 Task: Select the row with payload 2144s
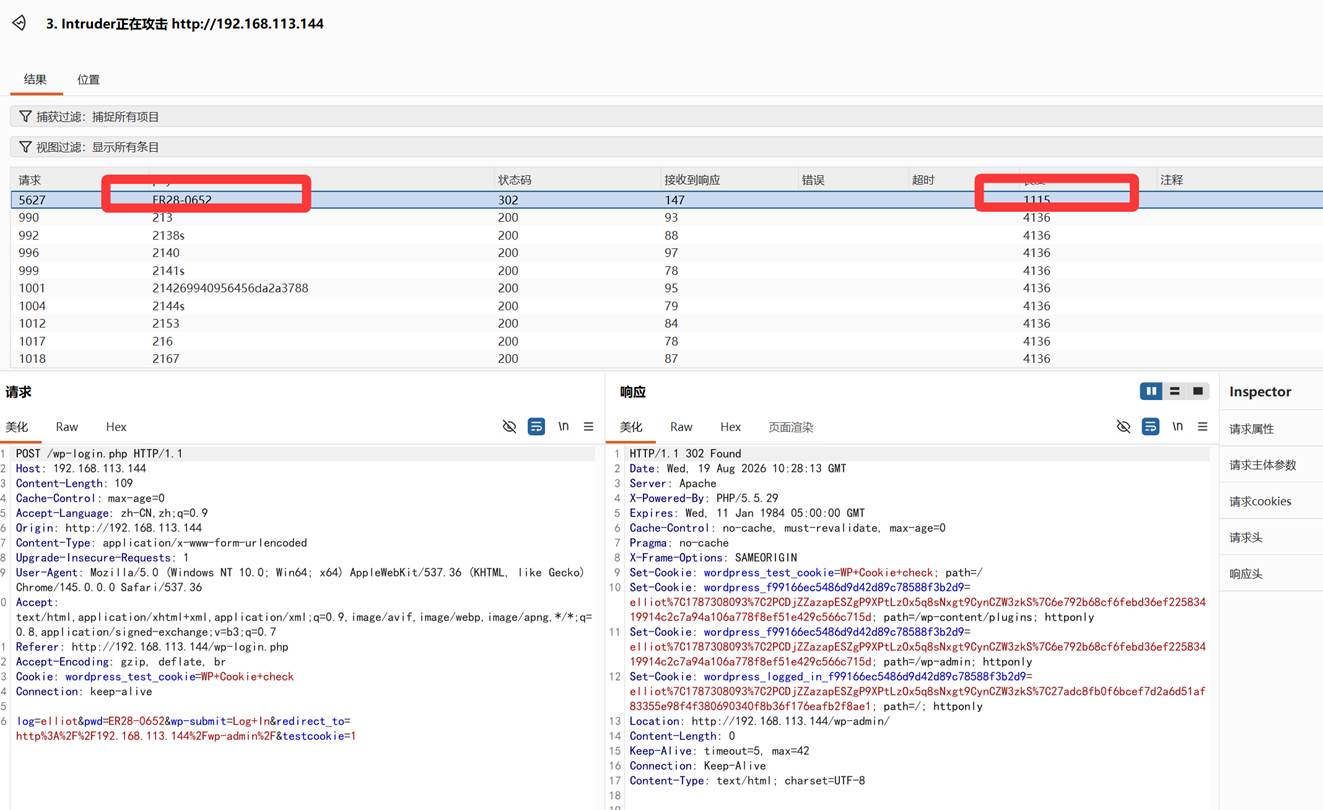coord(666,306)
